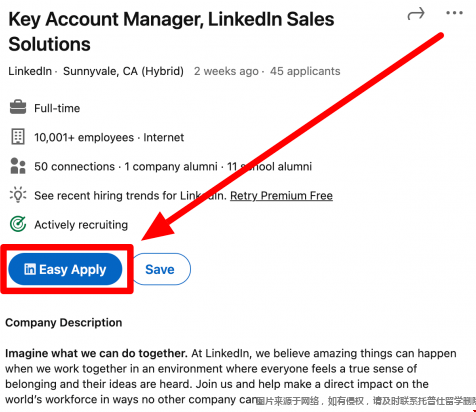Click the 1 company alumni text
Screen dimensions: 476x412
[x=171, y=166]
